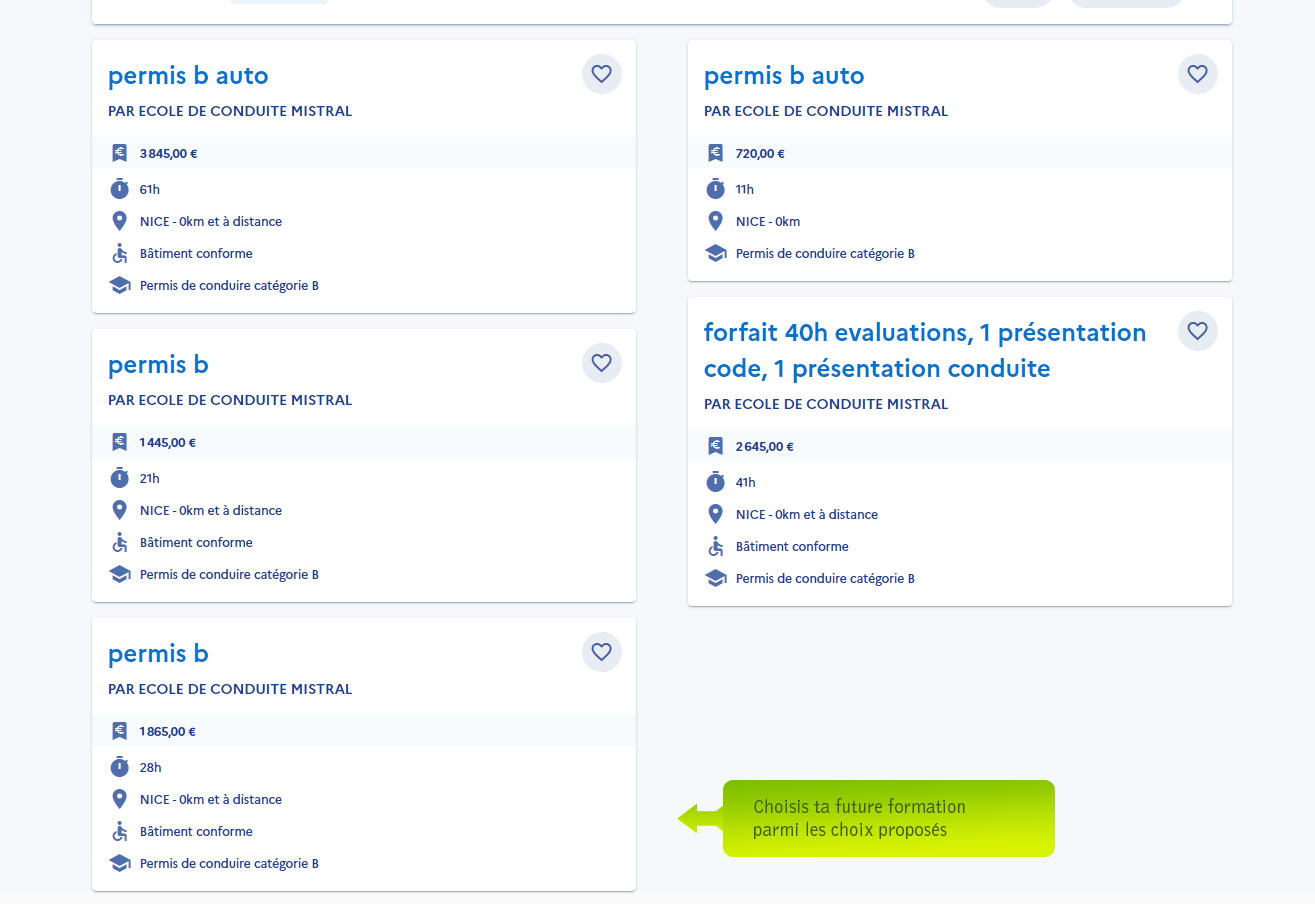This screenshot has width=1315, height=904.
Task: Click the stopwatch icon beside 41h
Action: pyautogui.click(x=716, y=481)
